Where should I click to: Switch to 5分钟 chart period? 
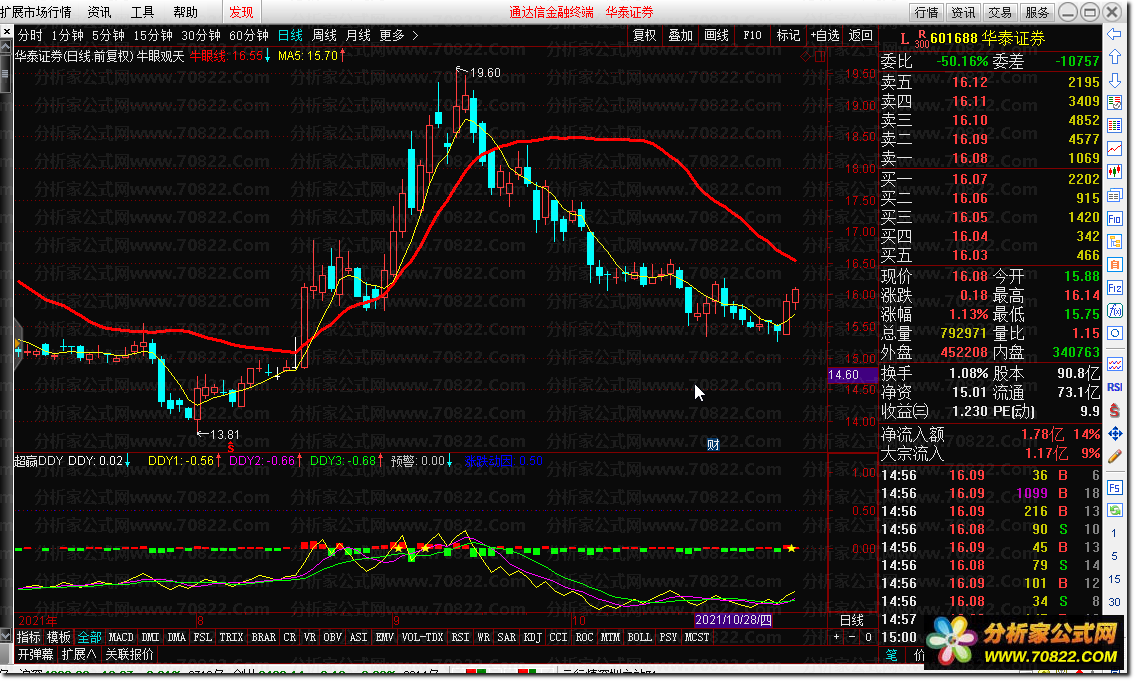[108, 35]
